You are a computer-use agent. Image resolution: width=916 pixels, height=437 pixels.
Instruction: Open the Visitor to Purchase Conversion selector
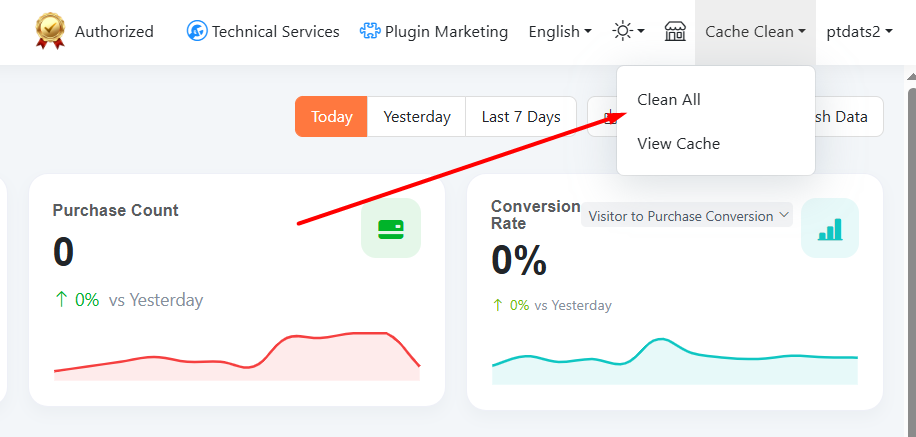[688, 215]
